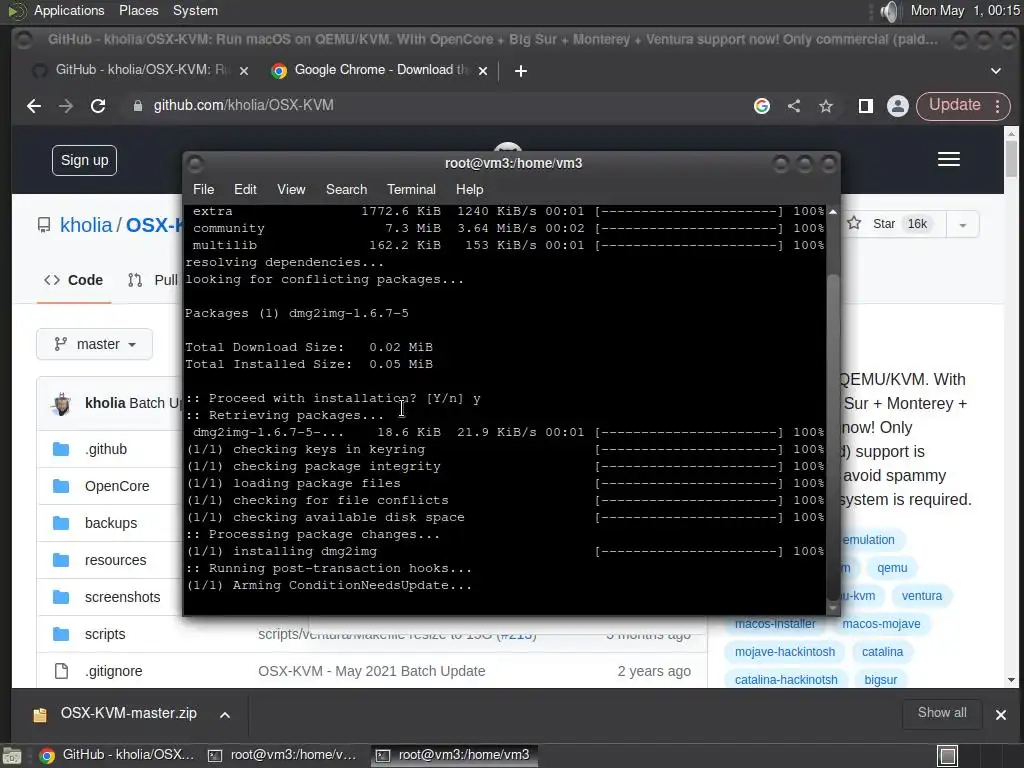
Task: Open tab search chevron in Chrome
Action: point(995,71)
